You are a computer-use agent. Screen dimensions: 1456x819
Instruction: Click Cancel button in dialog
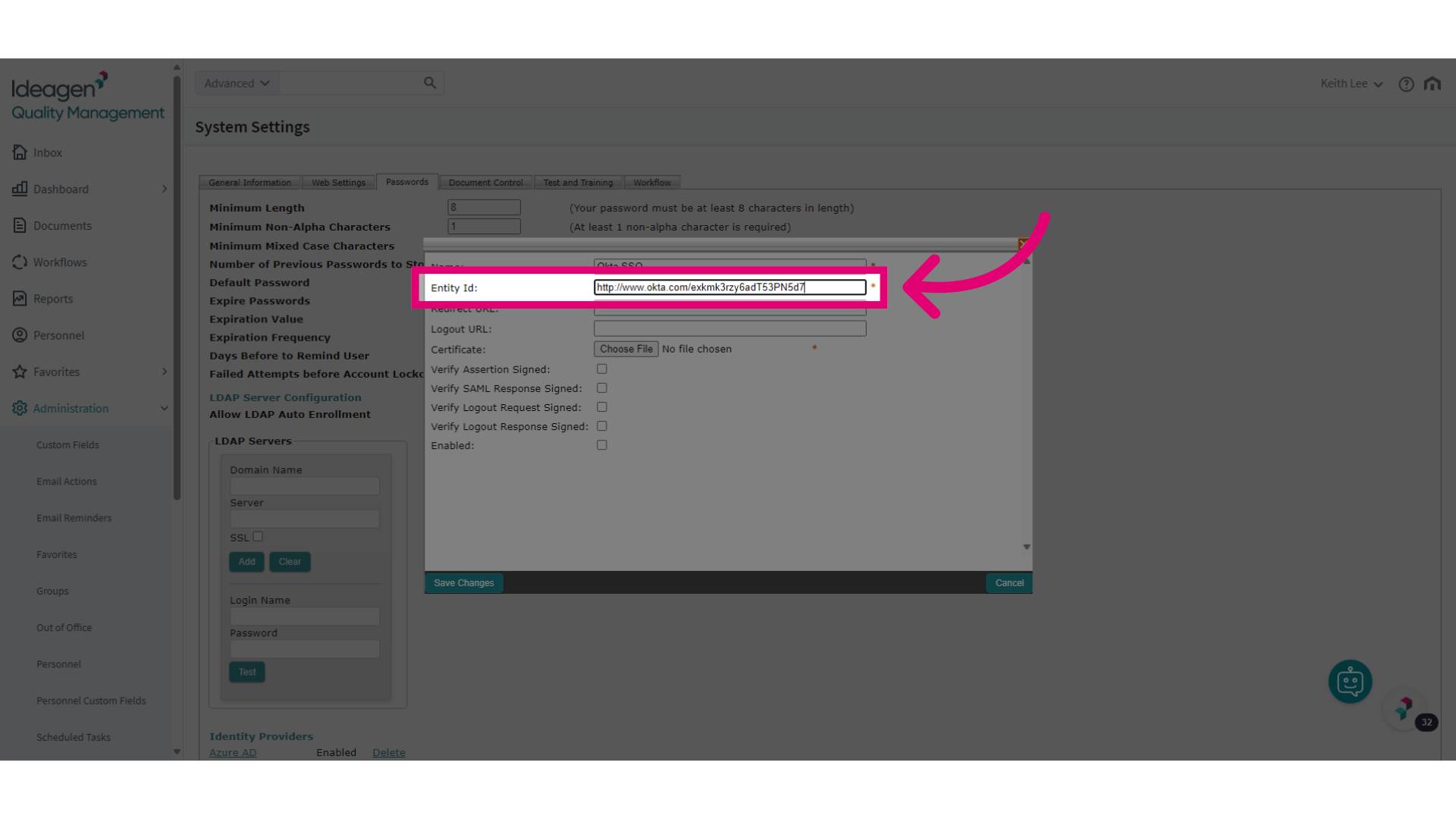pyautogui.click(x=1009, y=583)
